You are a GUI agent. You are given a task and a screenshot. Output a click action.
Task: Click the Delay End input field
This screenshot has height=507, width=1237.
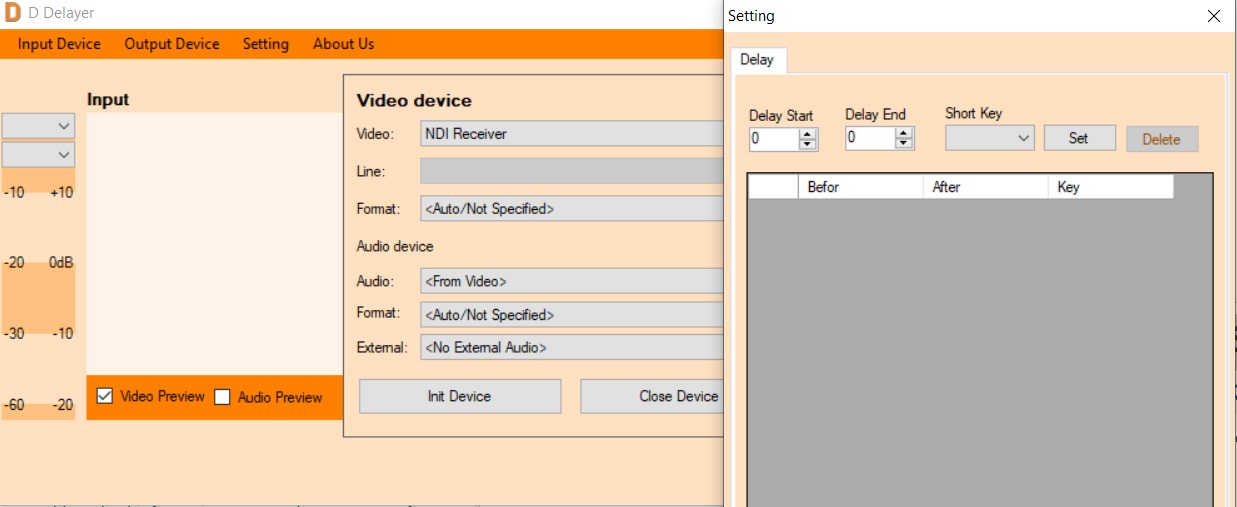click(869, 139)
